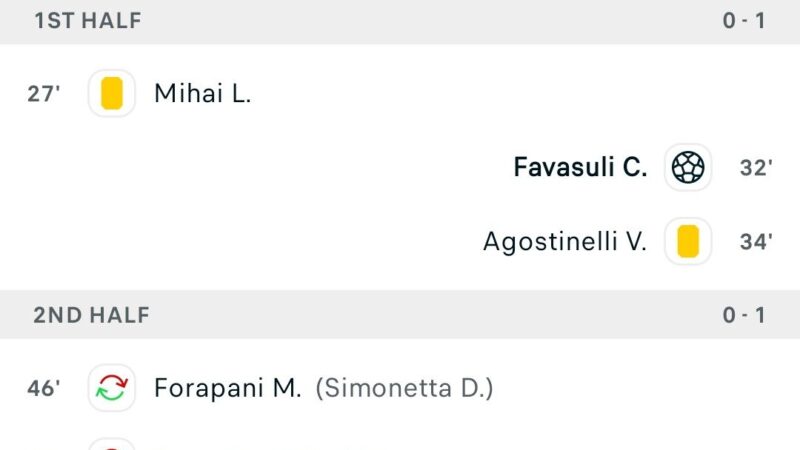This screenshot has width=800, height=450.
Task: Click the soccer ball goal icon for Favasuli C.
Action: pyautogui.click(x=688, y=167)
